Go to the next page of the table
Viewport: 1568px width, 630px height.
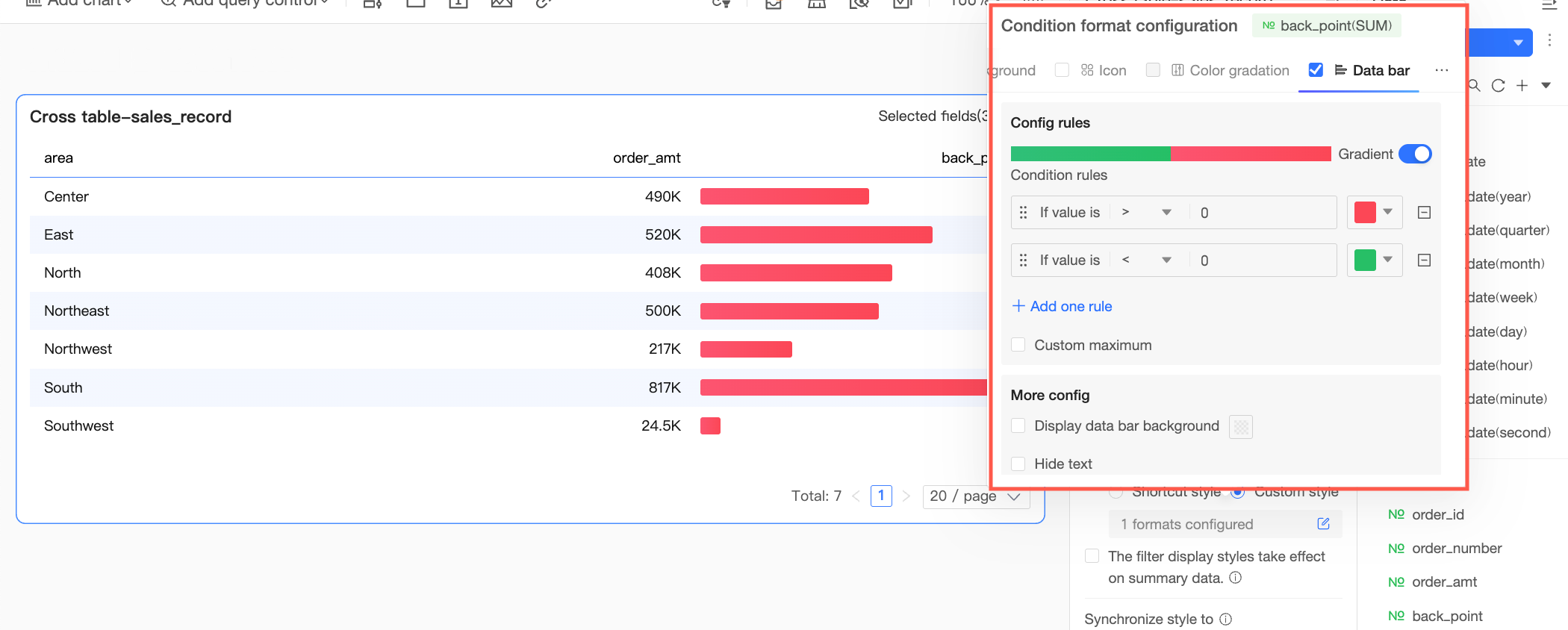click(906, 496)
